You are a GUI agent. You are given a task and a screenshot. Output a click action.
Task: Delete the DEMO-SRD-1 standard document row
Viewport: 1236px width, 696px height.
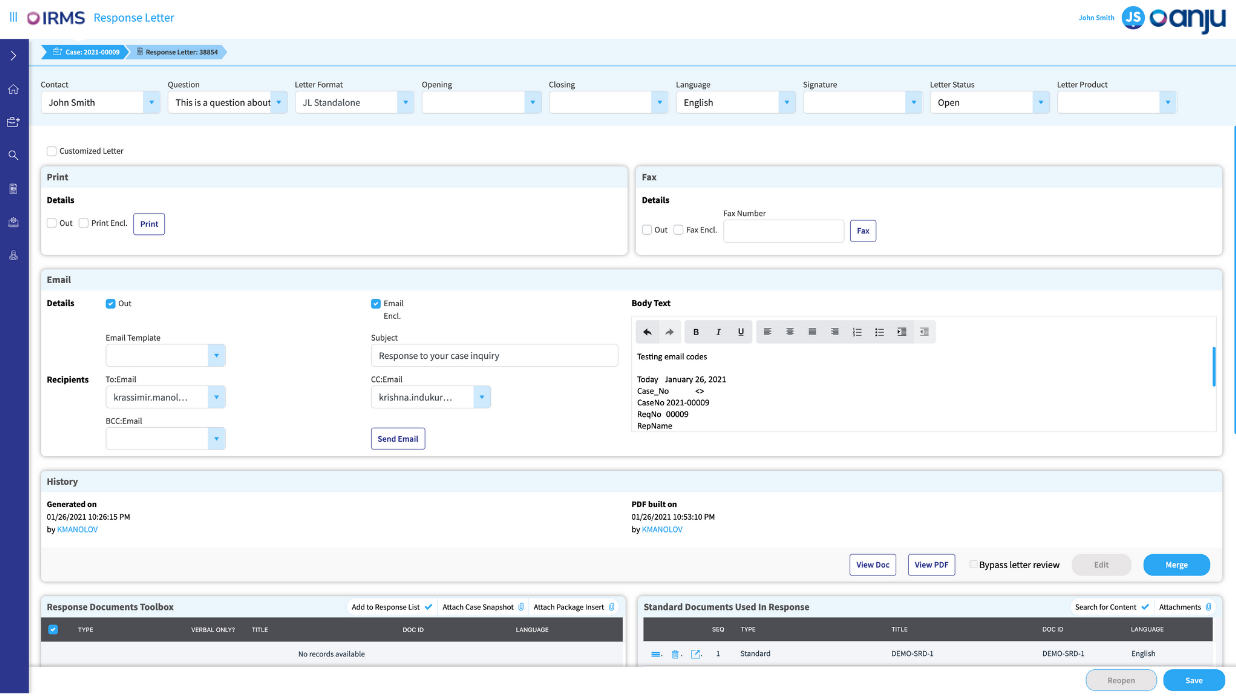(x=675, y=654)
